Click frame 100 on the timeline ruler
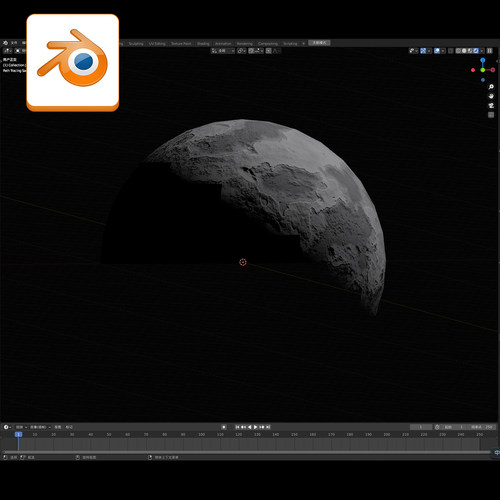 (x=202, y=435)
